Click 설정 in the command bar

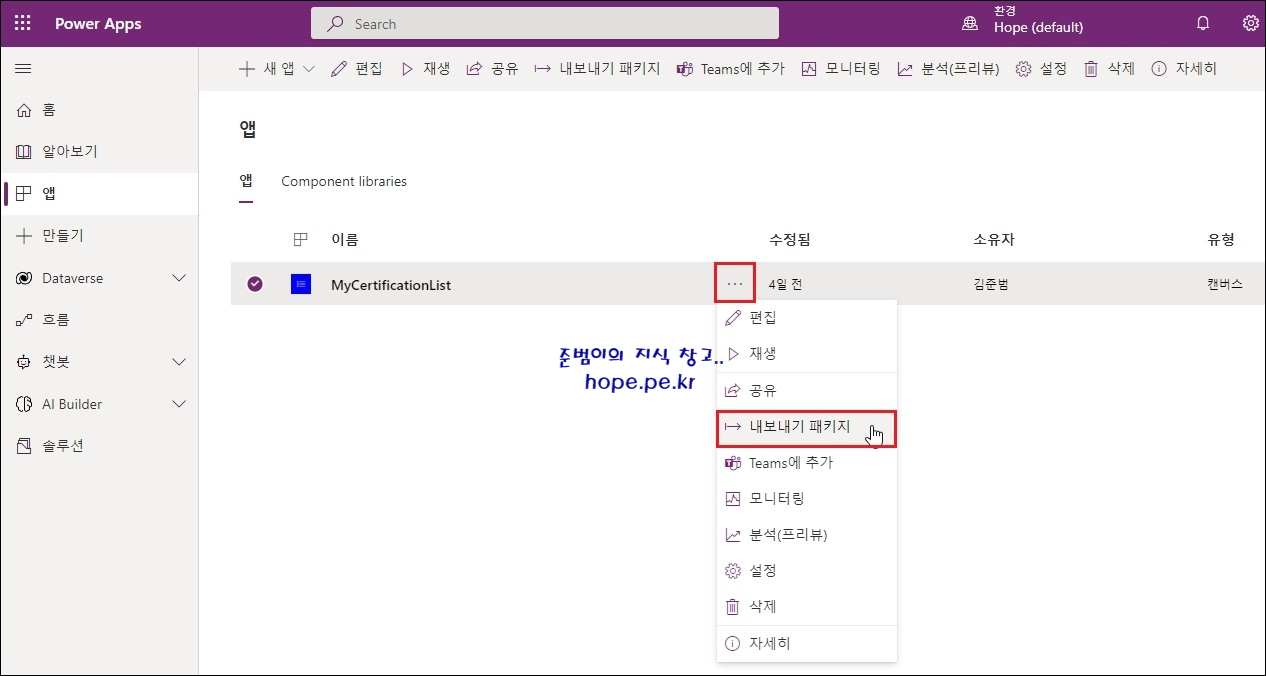[1041, 69]
